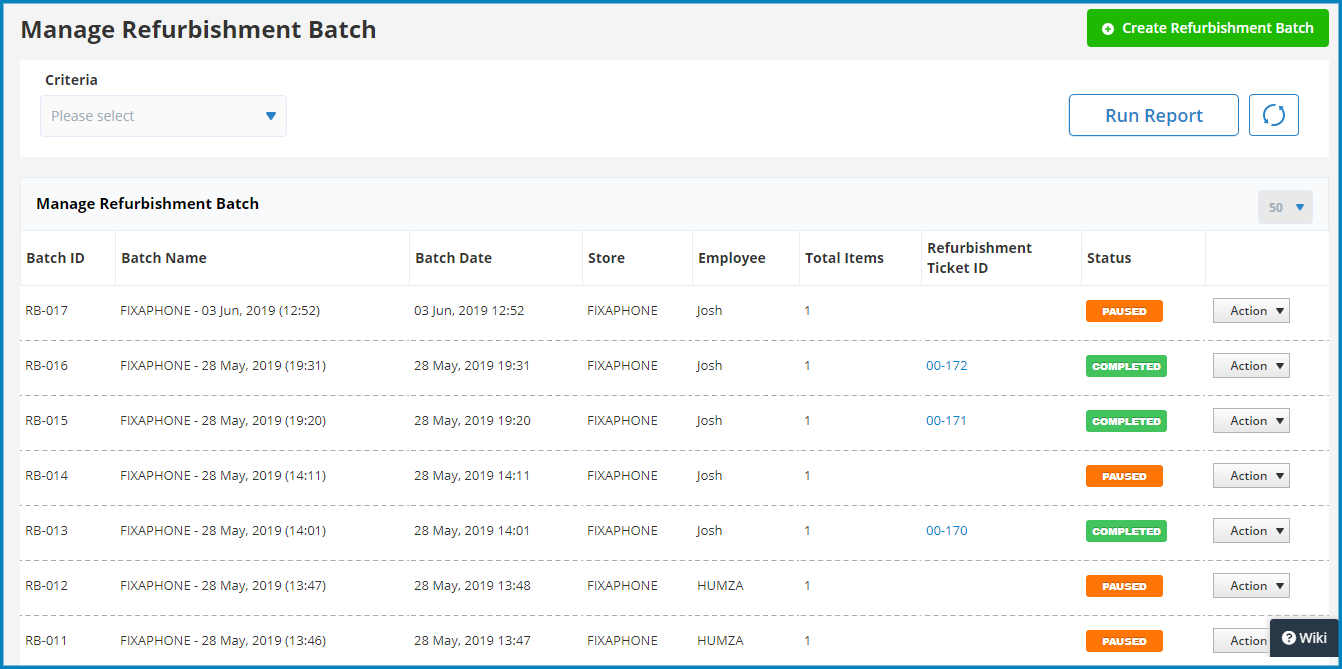This screenshot has height=669, width=1342.
Task: Click batch date 03 Jun, 2019 12:52
Action: tap(469, 311)
